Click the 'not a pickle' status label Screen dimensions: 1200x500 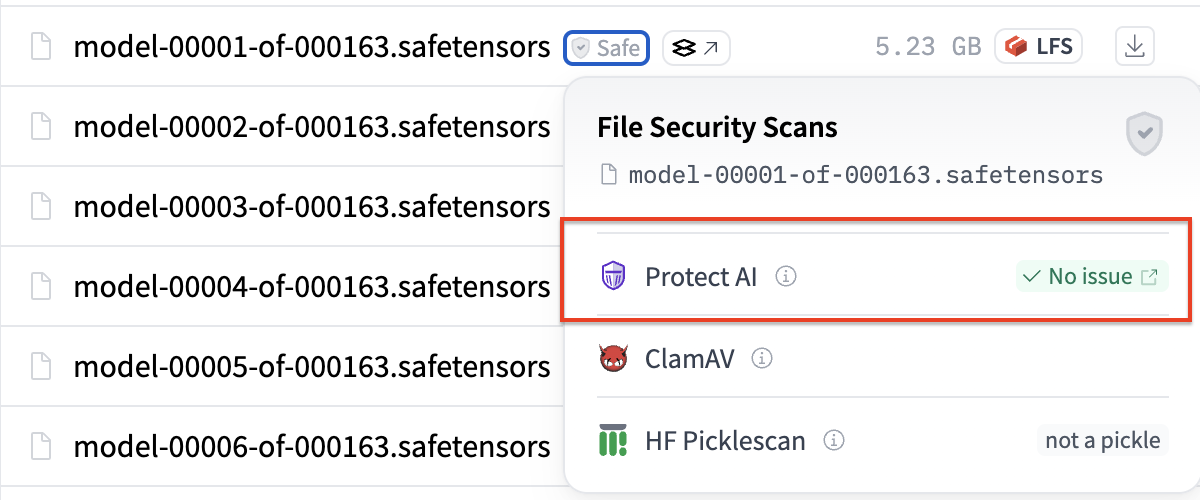(x=1103, y=440)
